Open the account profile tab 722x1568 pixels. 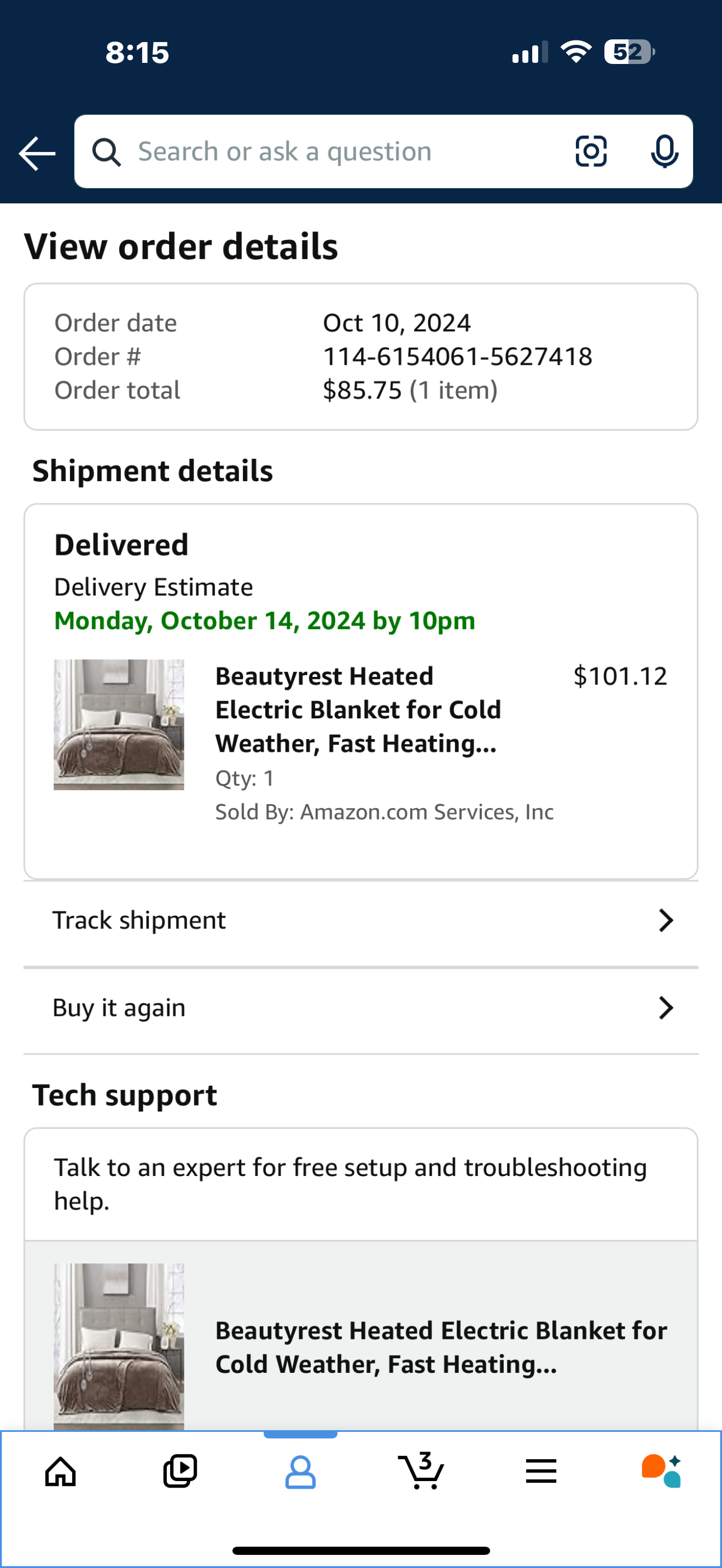[x=300, y=1472]
